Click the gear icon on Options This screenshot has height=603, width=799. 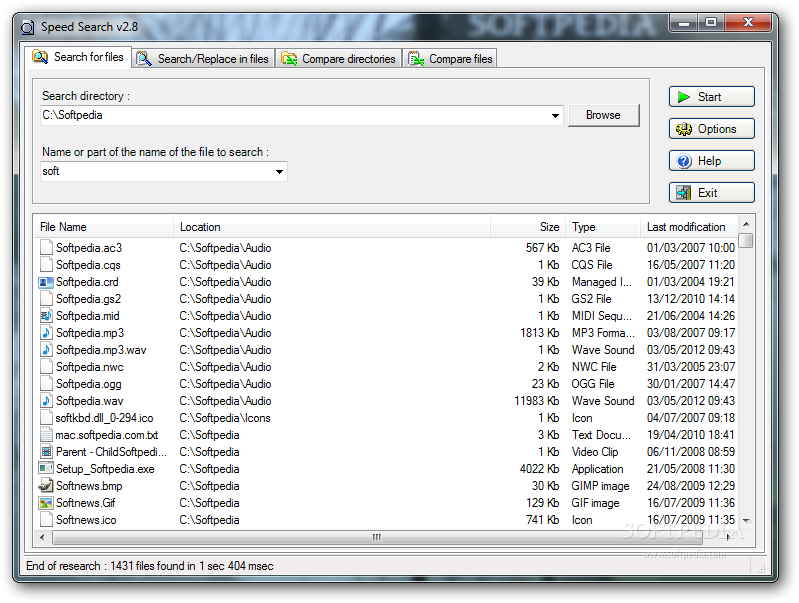(x=684, y=129)
